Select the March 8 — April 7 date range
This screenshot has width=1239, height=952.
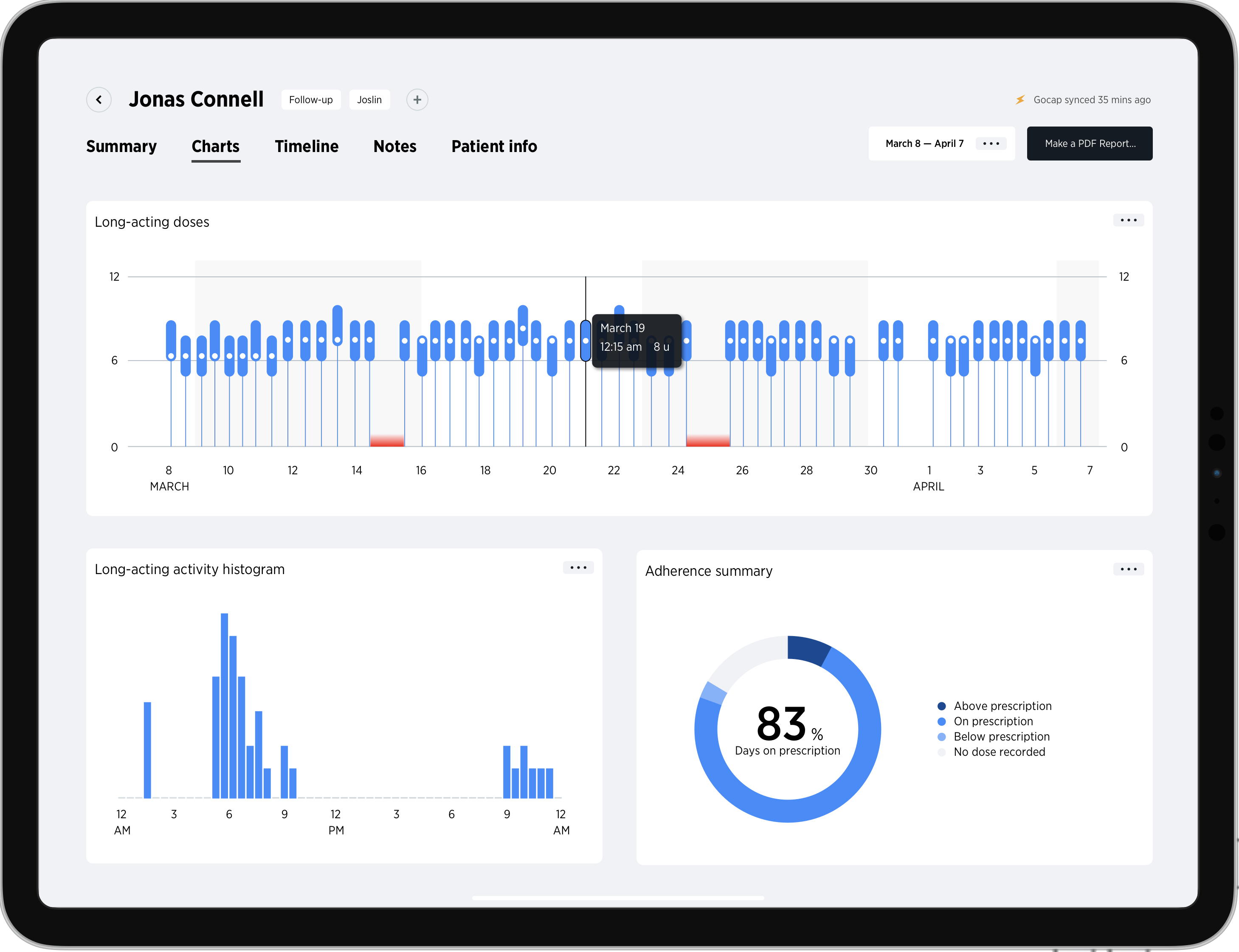(x=924, y=144)
